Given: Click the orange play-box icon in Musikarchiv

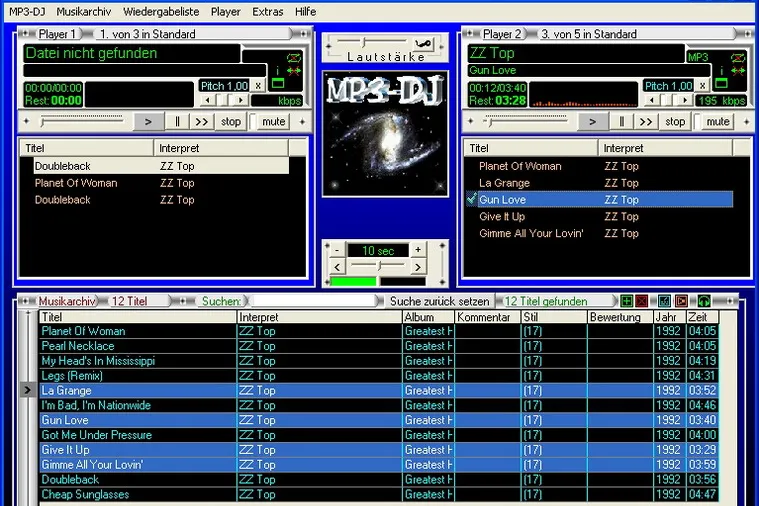Looking at the screenshot, I should (x=681, y=301).
